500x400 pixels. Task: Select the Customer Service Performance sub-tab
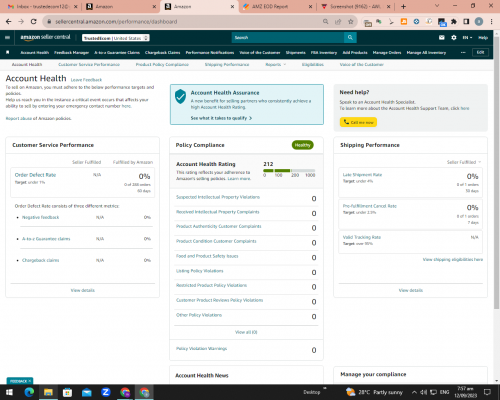point(89,64)
